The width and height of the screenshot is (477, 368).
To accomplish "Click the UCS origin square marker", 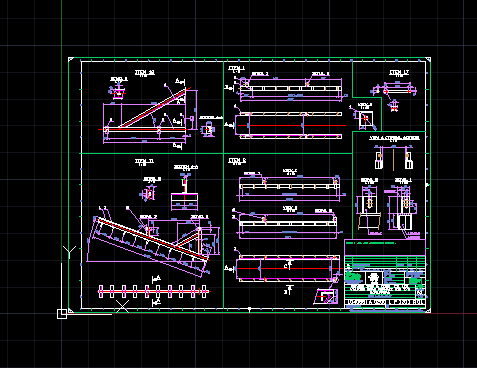I will pyautogui.click(x=62, y=314).
